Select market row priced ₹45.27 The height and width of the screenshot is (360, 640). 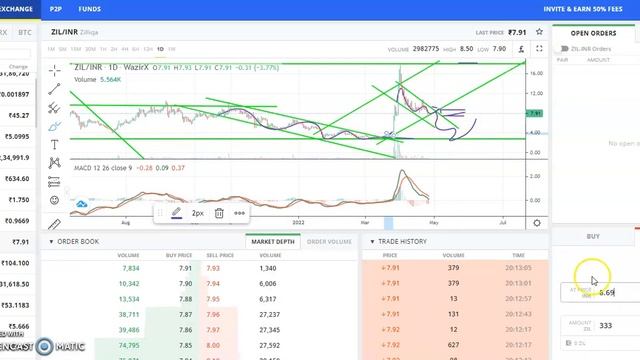(18, 116)
